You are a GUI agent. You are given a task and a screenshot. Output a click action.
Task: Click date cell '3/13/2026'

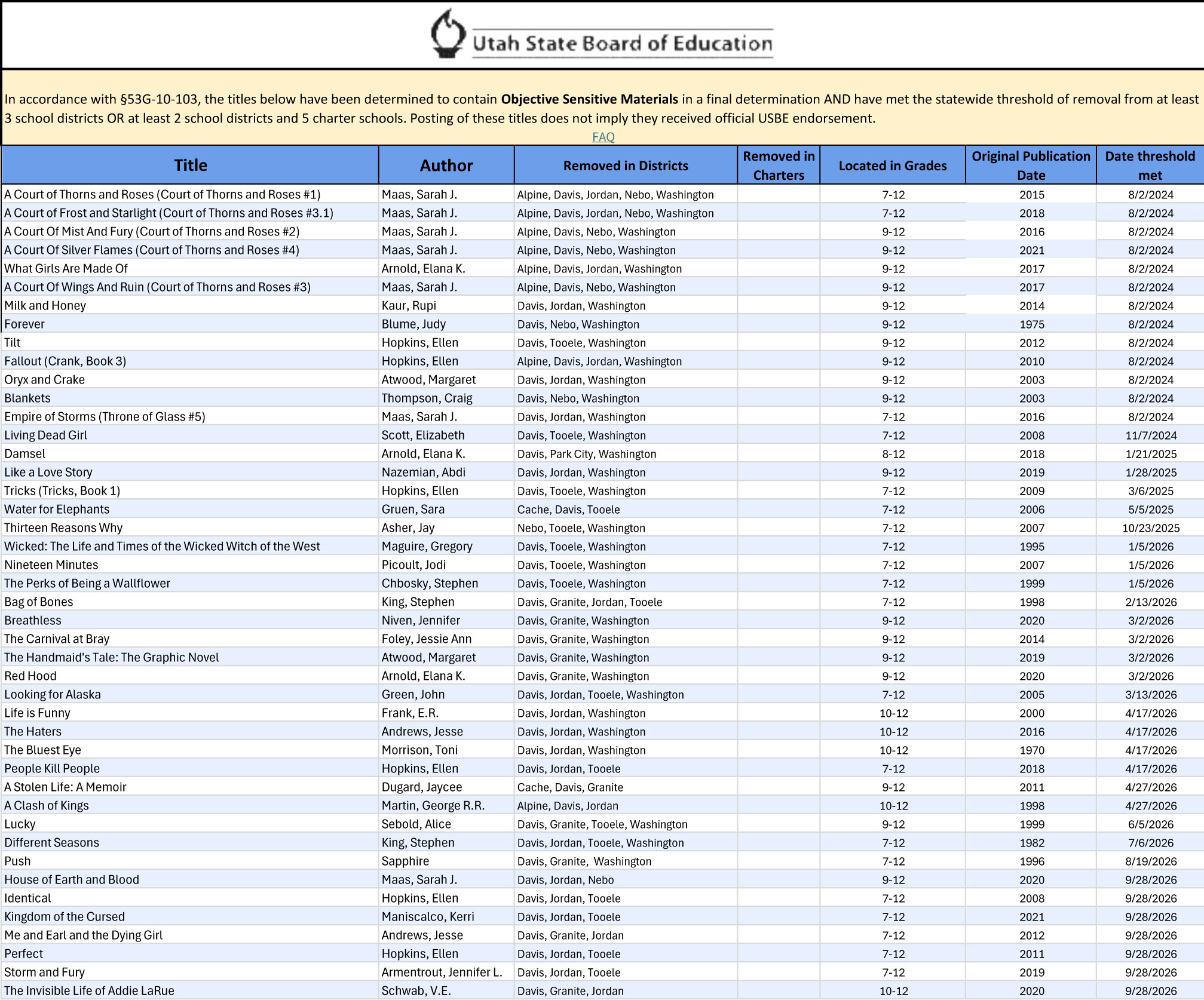(x=1150, y=695)
